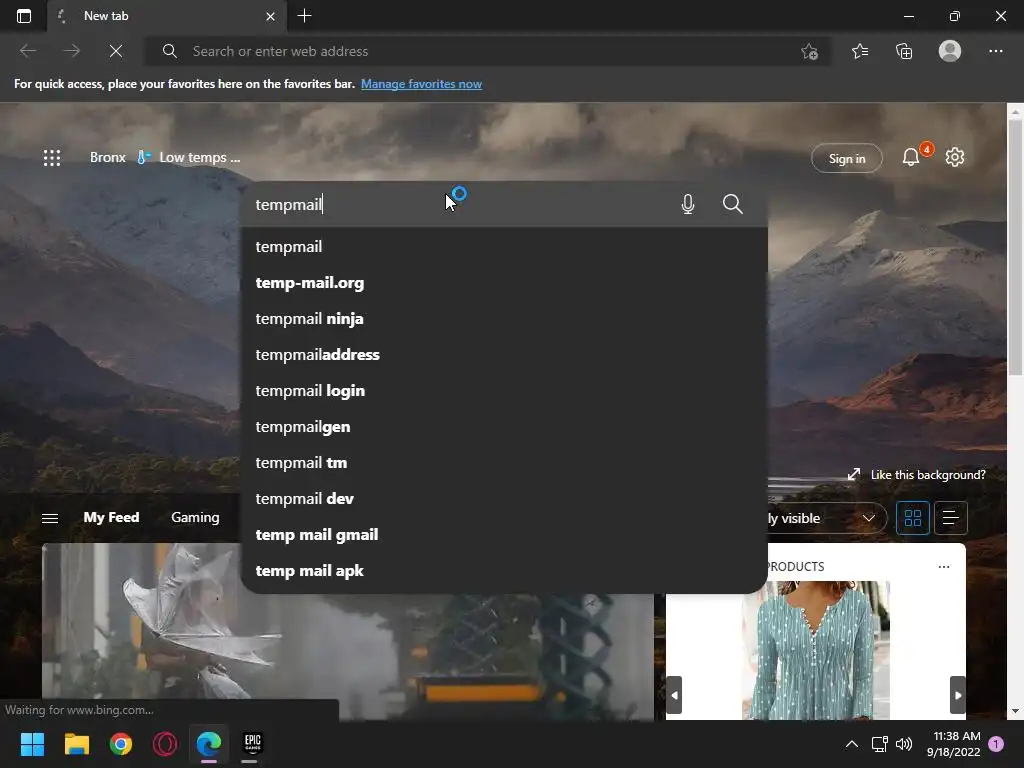Click the tempmail search text box
Screen dimensions: 1024x768
(x=457, y=204)
